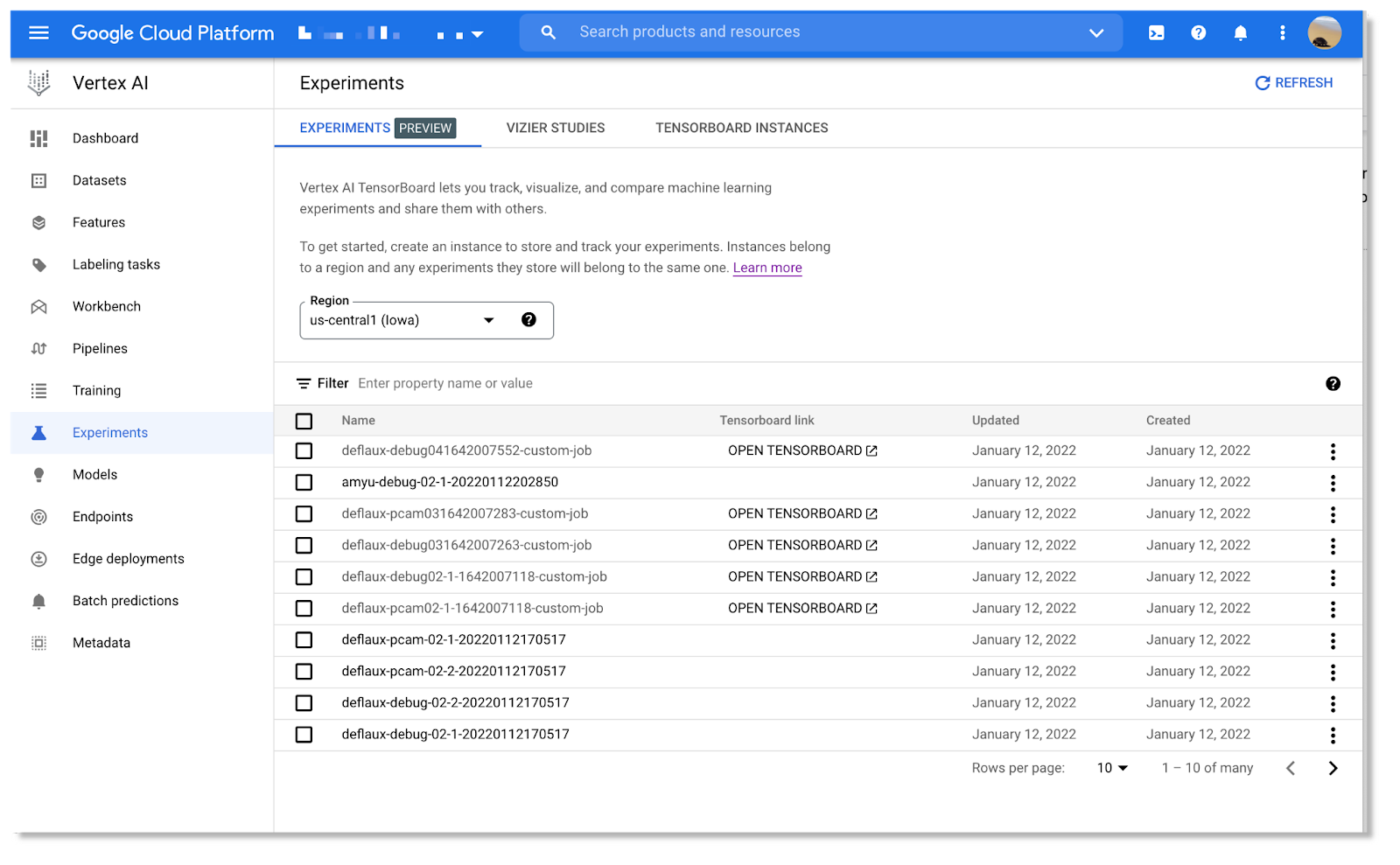Click the Datasets sidebar icon
The height and width of the screenshot is (865, 1400).
click(x=38, y=180)
